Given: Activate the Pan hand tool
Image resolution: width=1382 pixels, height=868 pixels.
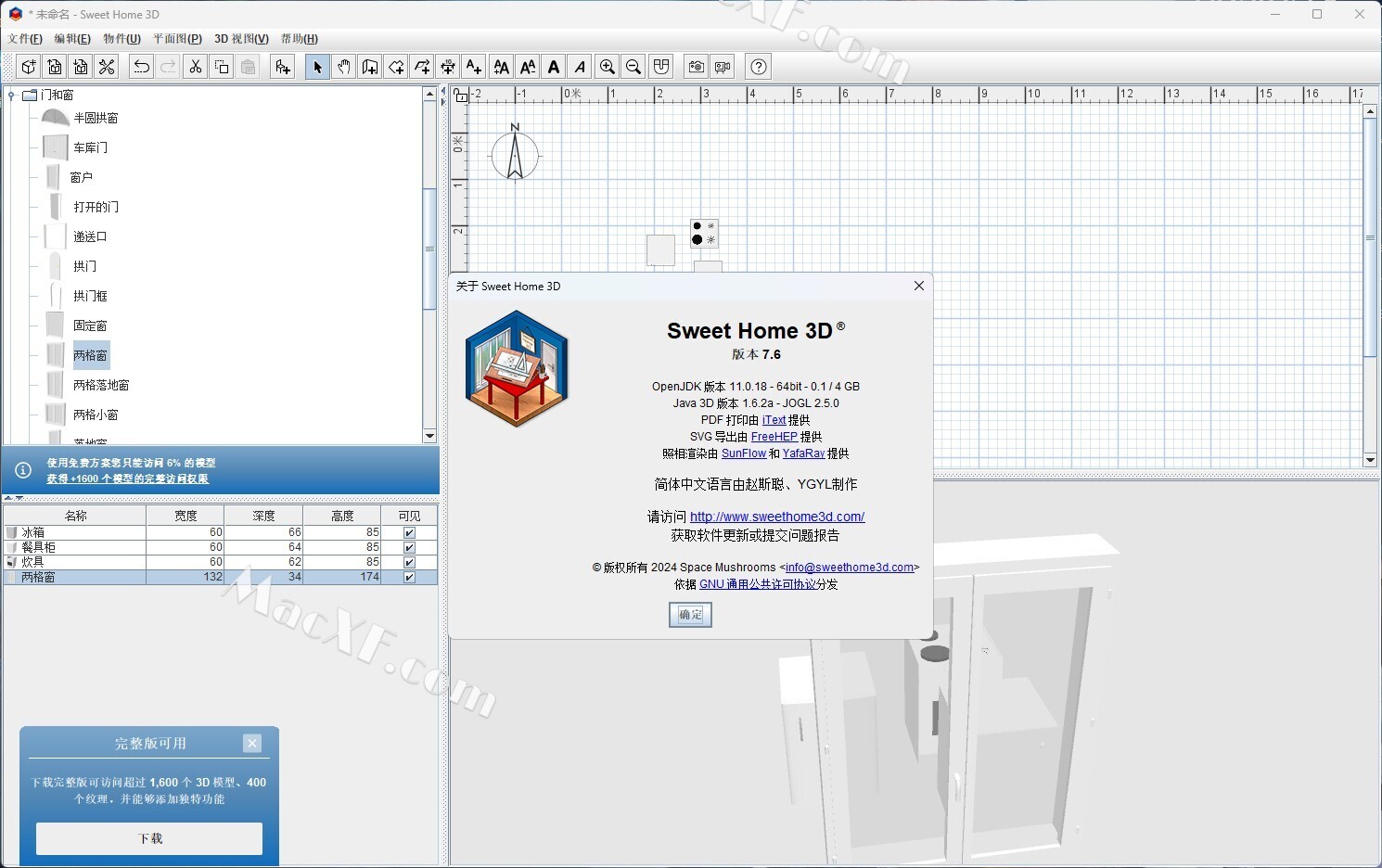Looking at the screenshot, I should click(x=344, y=67).
